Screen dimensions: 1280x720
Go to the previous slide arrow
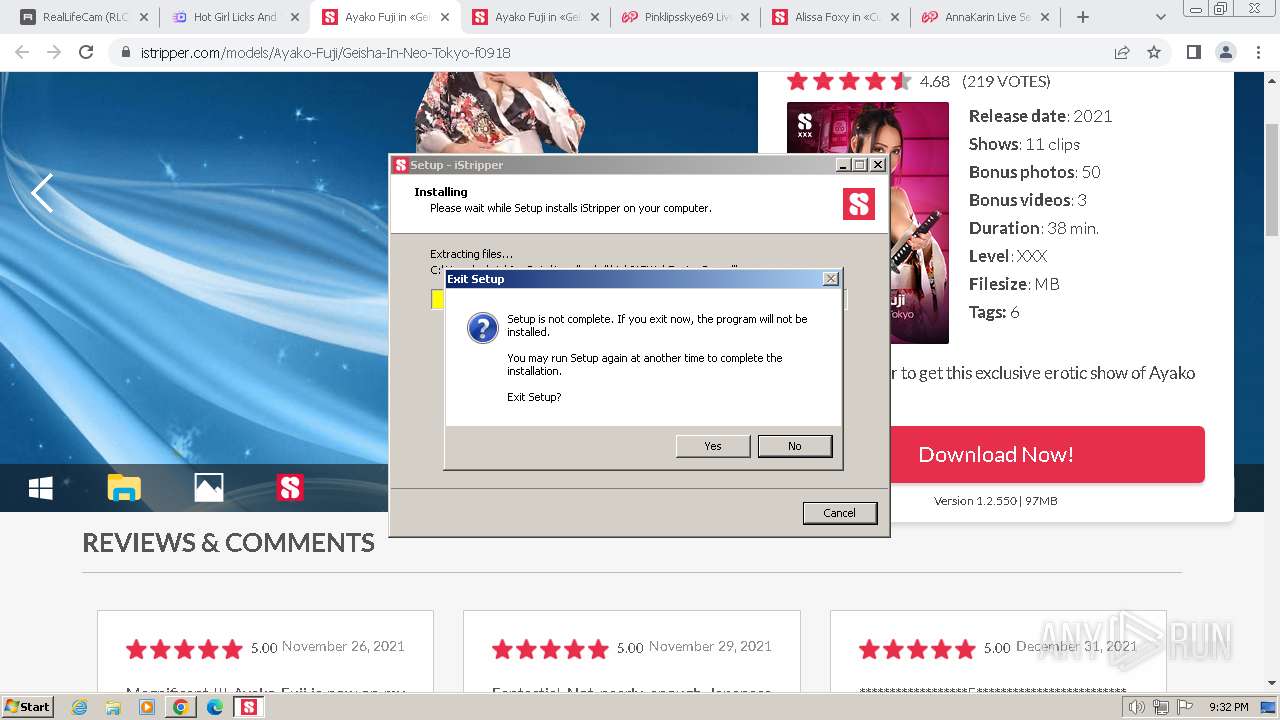[x=42, y=193]
